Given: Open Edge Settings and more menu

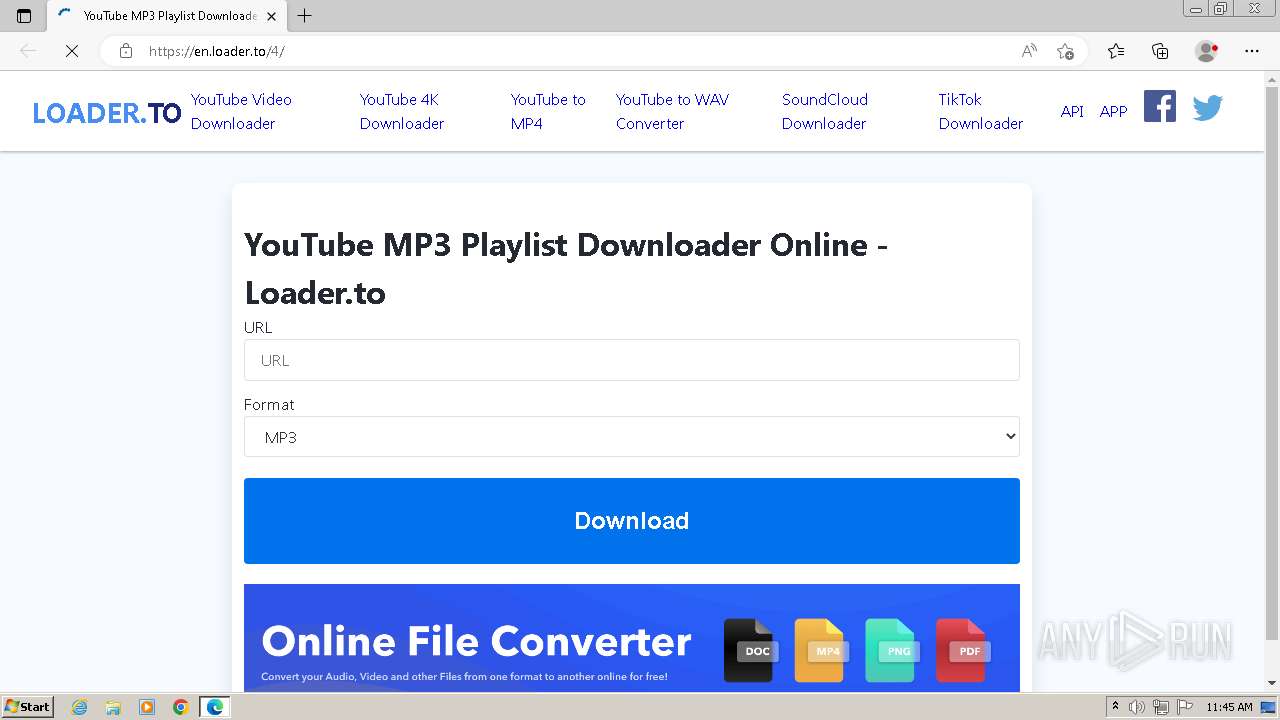Looking at the screenshot, I should point(1252,51).
